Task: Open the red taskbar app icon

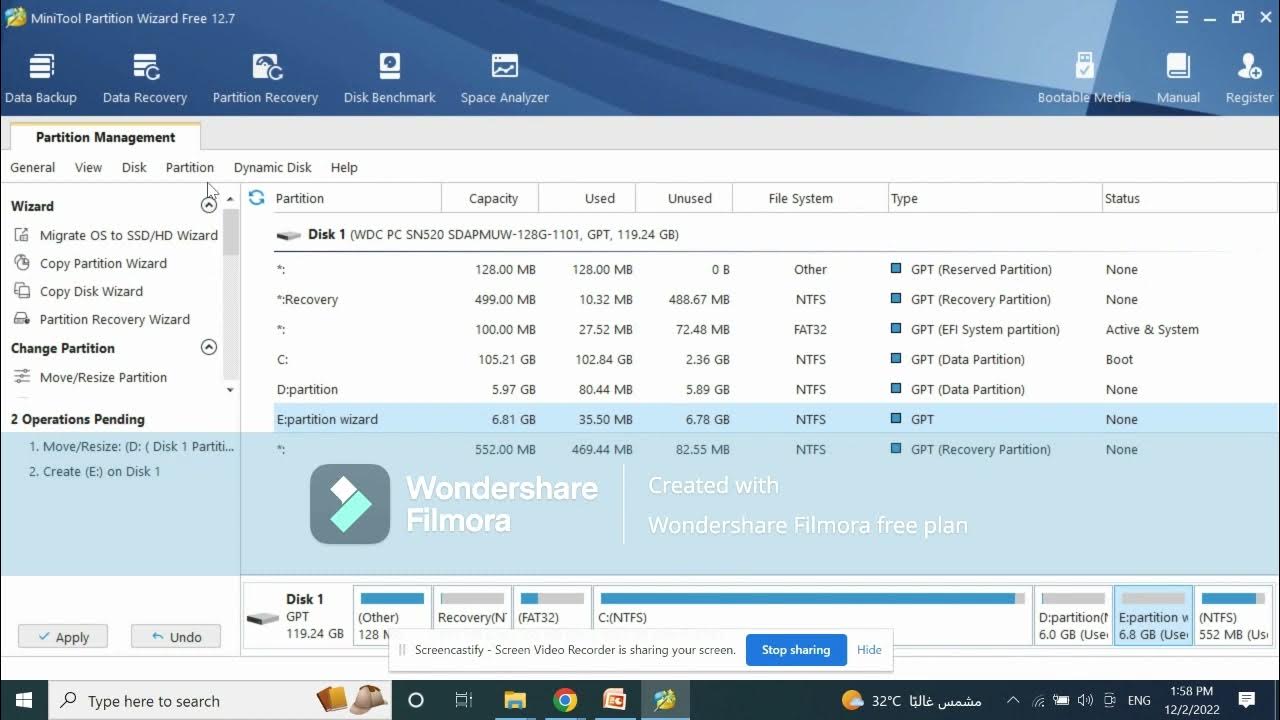Action: coord(614,700)
